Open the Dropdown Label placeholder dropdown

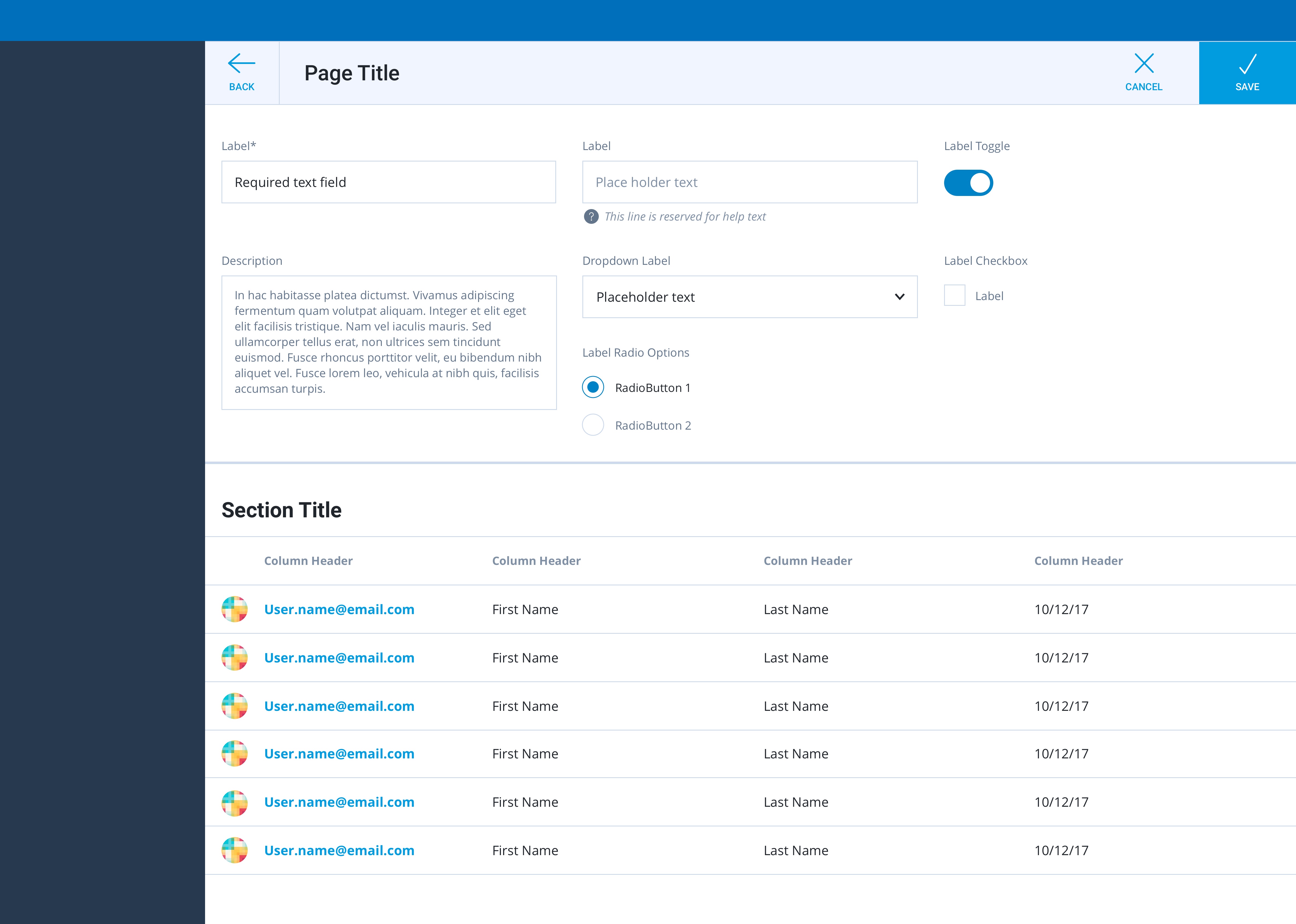(750, 297)
